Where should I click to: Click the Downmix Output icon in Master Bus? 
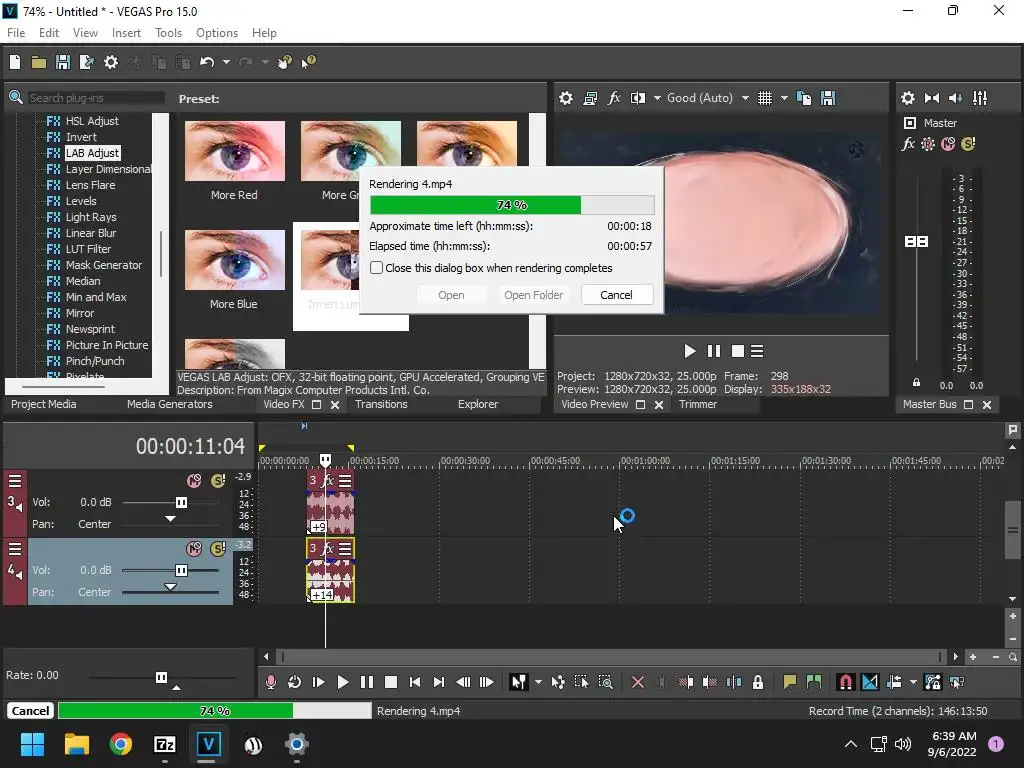pos(932,98)
